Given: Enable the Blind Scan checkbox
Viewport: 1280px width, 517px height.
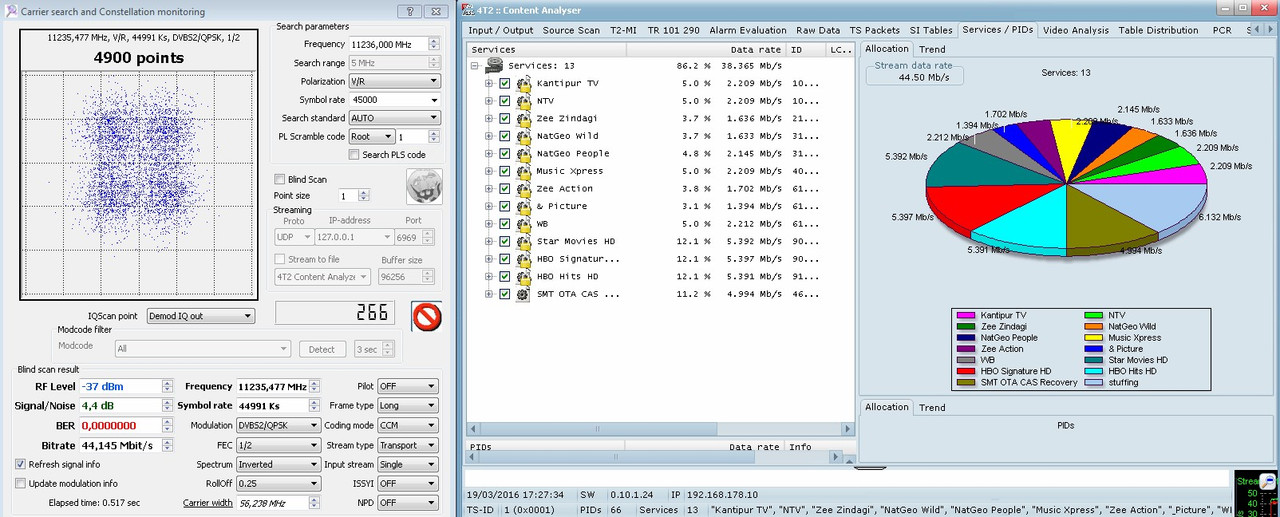Looking at the screenshot, I should tap(280, 179).
